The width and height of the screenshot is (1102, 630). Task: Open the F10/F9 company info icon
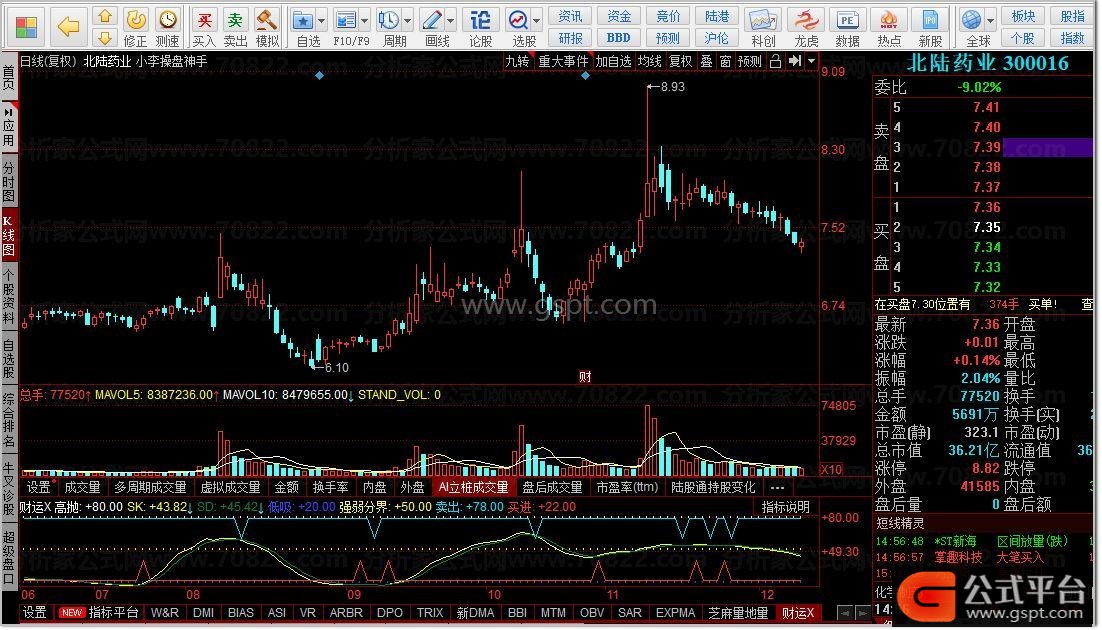346,20
